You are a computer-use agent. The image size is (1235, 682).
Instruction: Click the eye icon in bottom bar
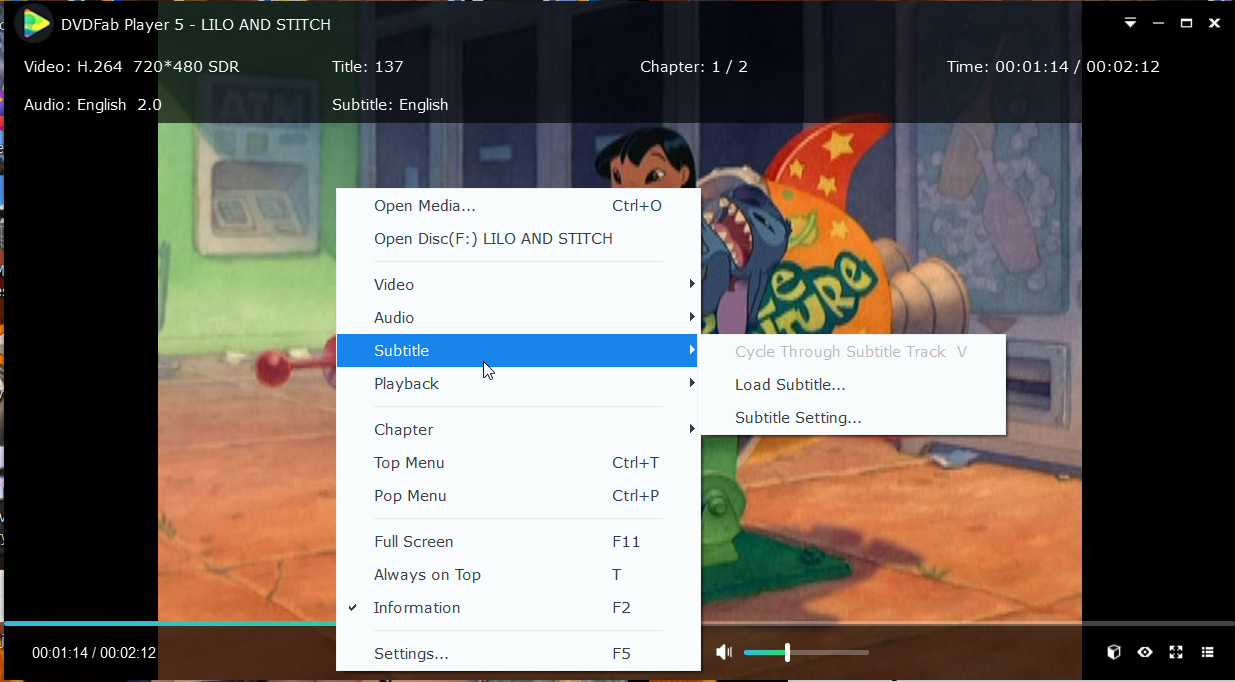click(1145, 652)
